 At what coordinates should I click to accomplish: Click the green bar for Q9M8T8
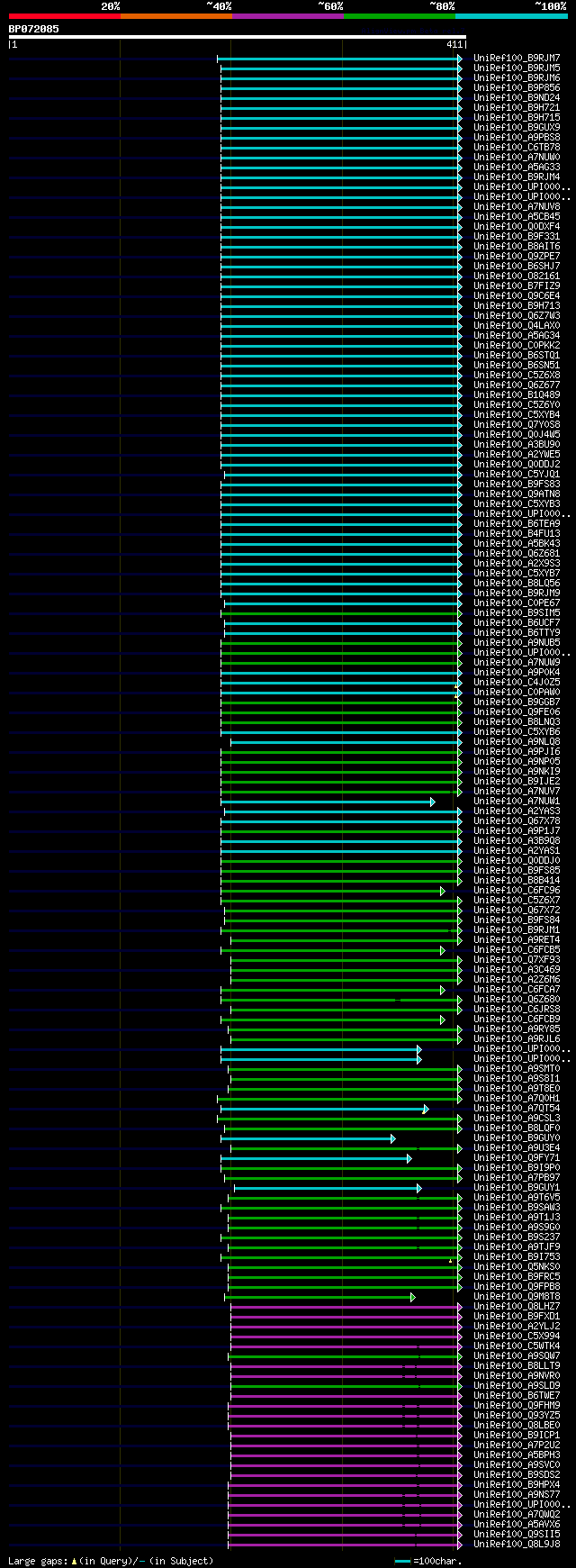click(319, 1297)
